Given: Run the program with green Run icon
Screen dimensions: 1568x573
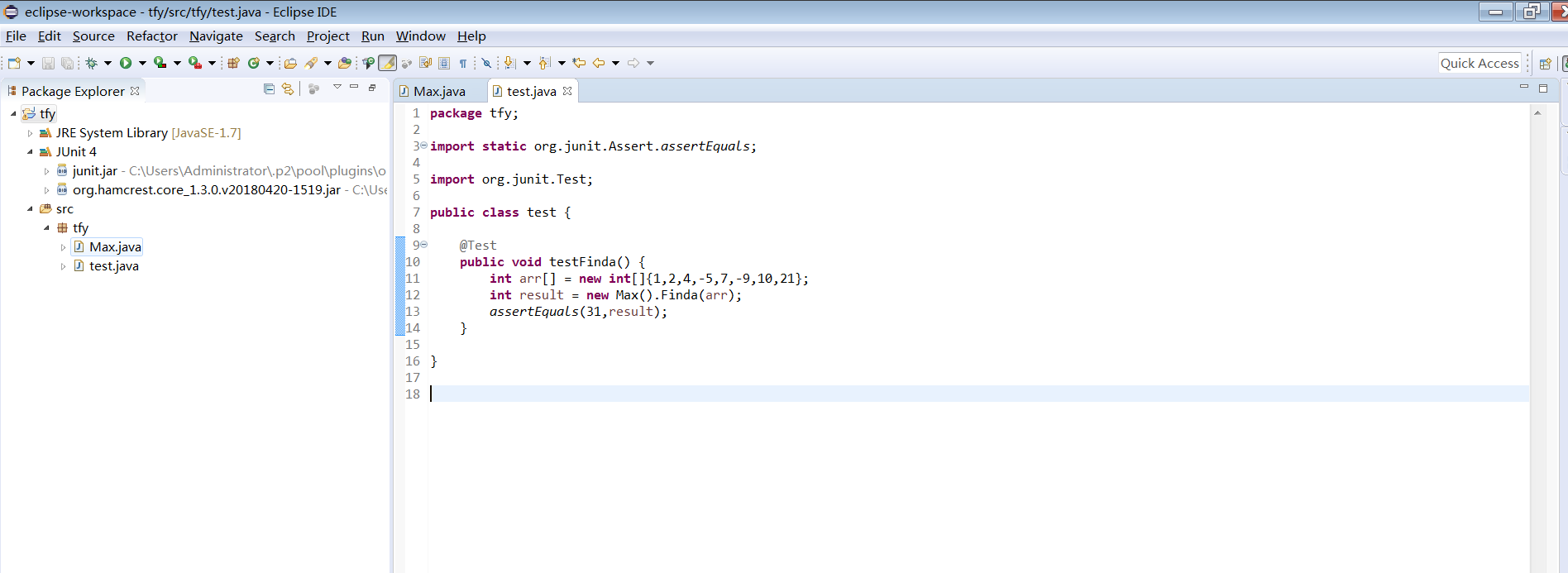Looking at the screenshot, I should 126,63.
